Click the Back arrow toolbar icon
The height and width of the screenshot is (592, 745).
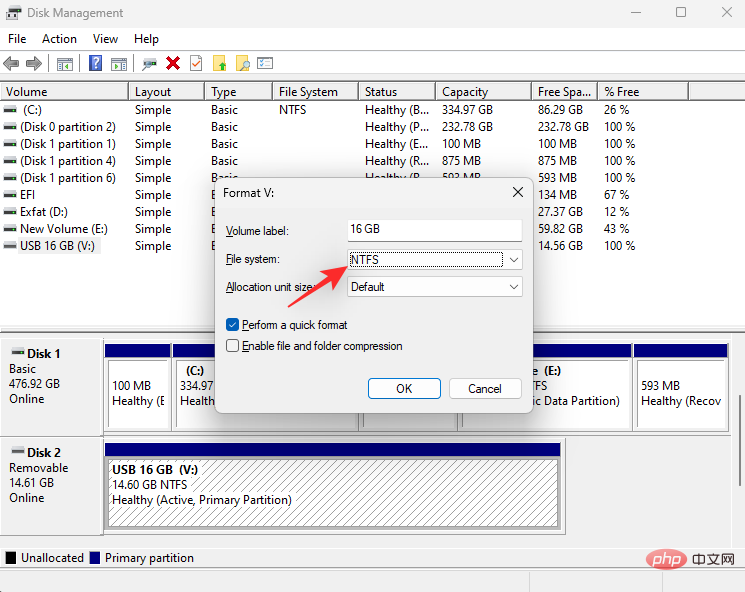[11, 63]
